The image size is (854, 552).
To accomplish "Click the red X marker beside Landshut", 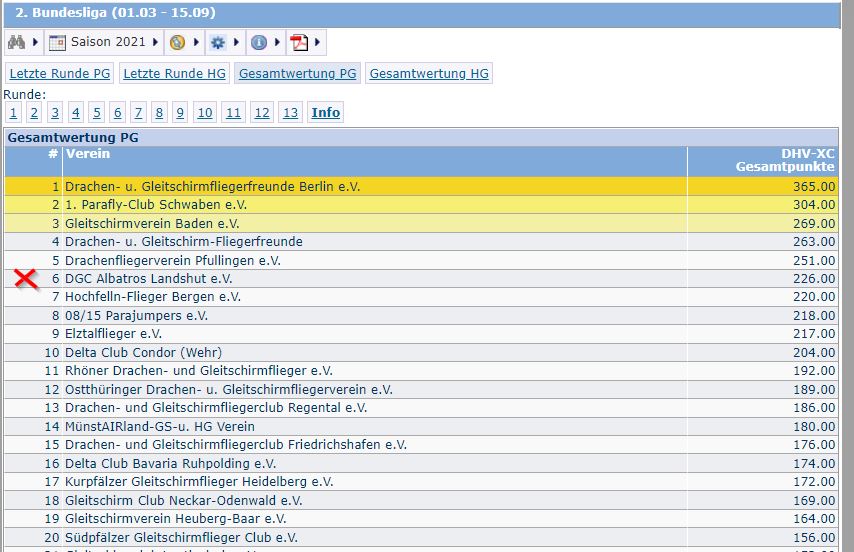I will [26, 278].
